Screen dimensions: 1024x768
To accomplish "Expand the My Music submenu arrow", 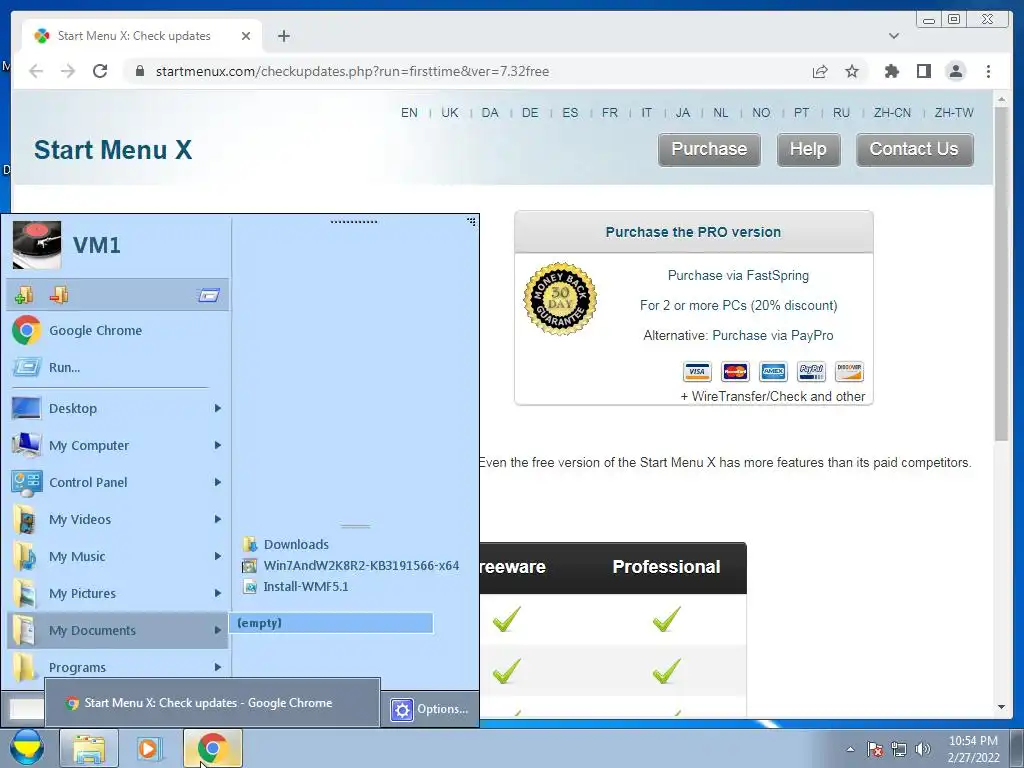I will click(217, 556).
